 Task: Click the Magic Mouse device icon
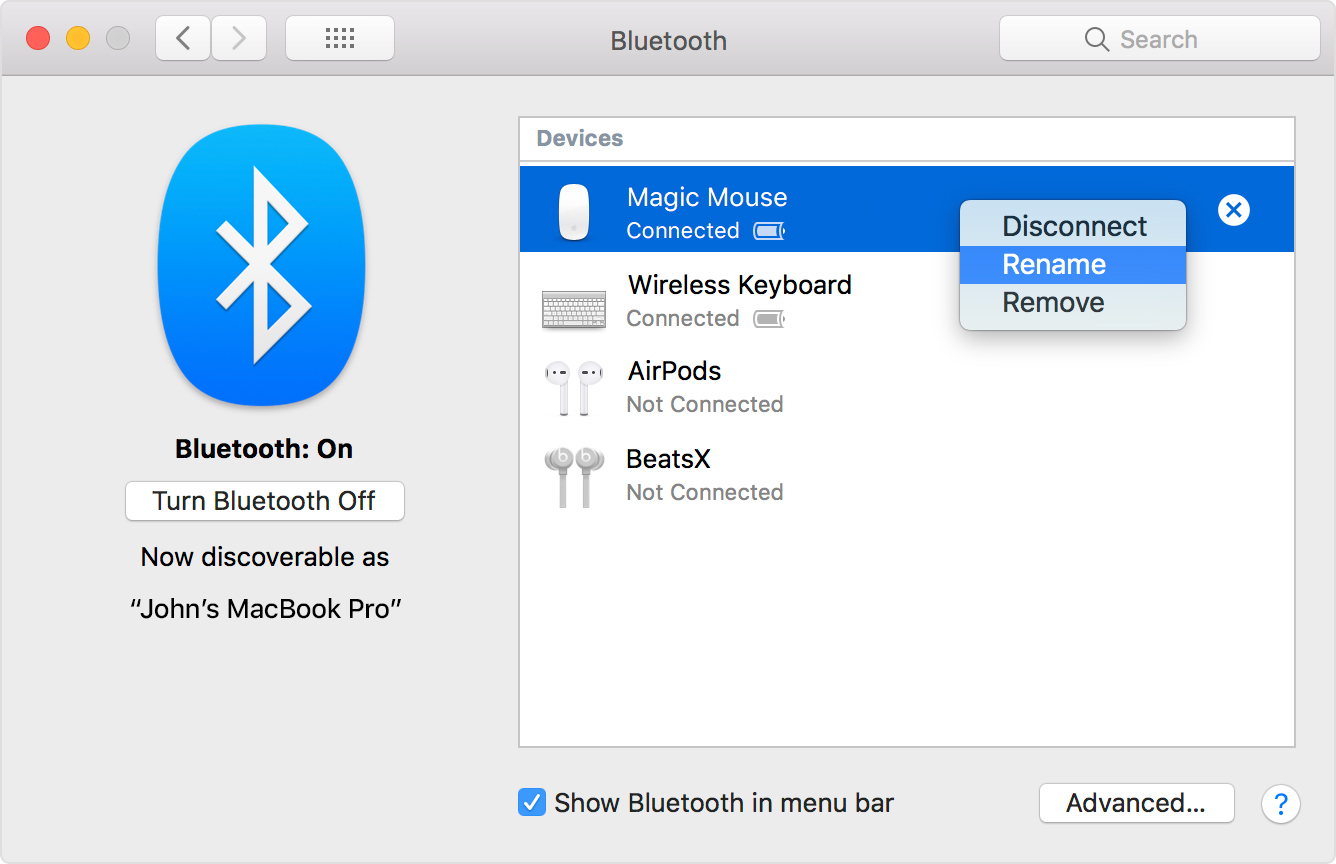[574, 209]
